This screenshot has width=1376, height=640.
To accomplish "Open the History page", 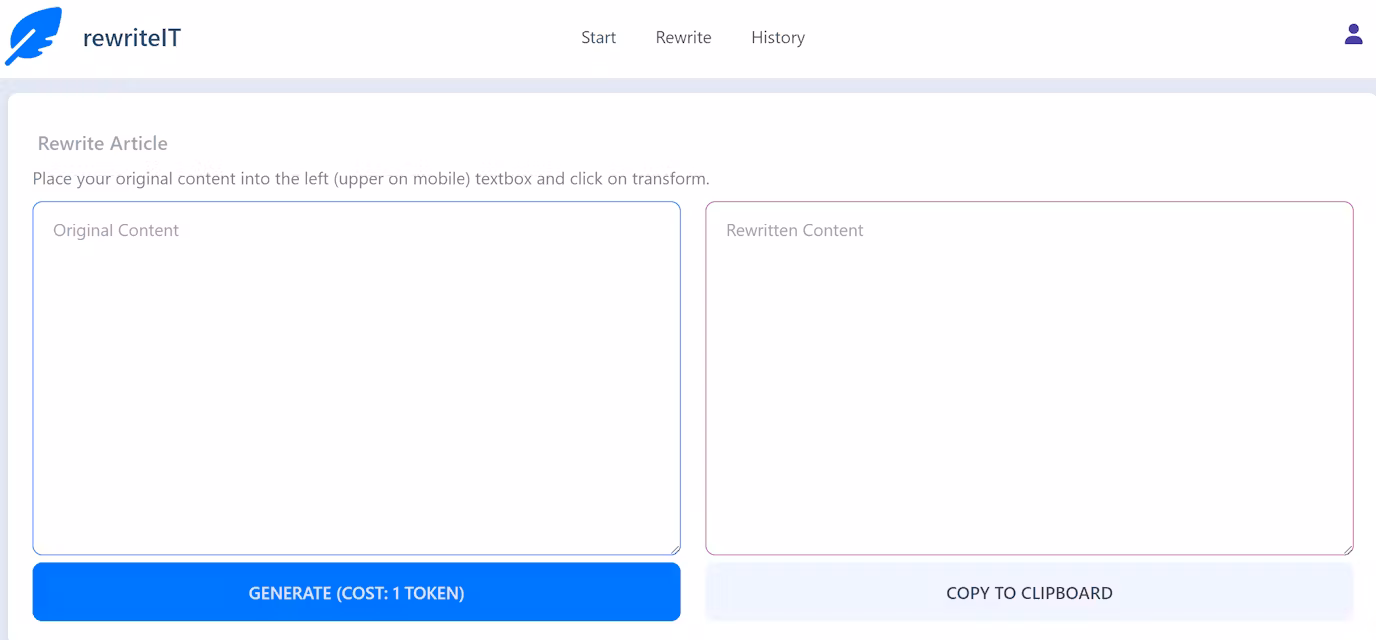I will 778,37.
